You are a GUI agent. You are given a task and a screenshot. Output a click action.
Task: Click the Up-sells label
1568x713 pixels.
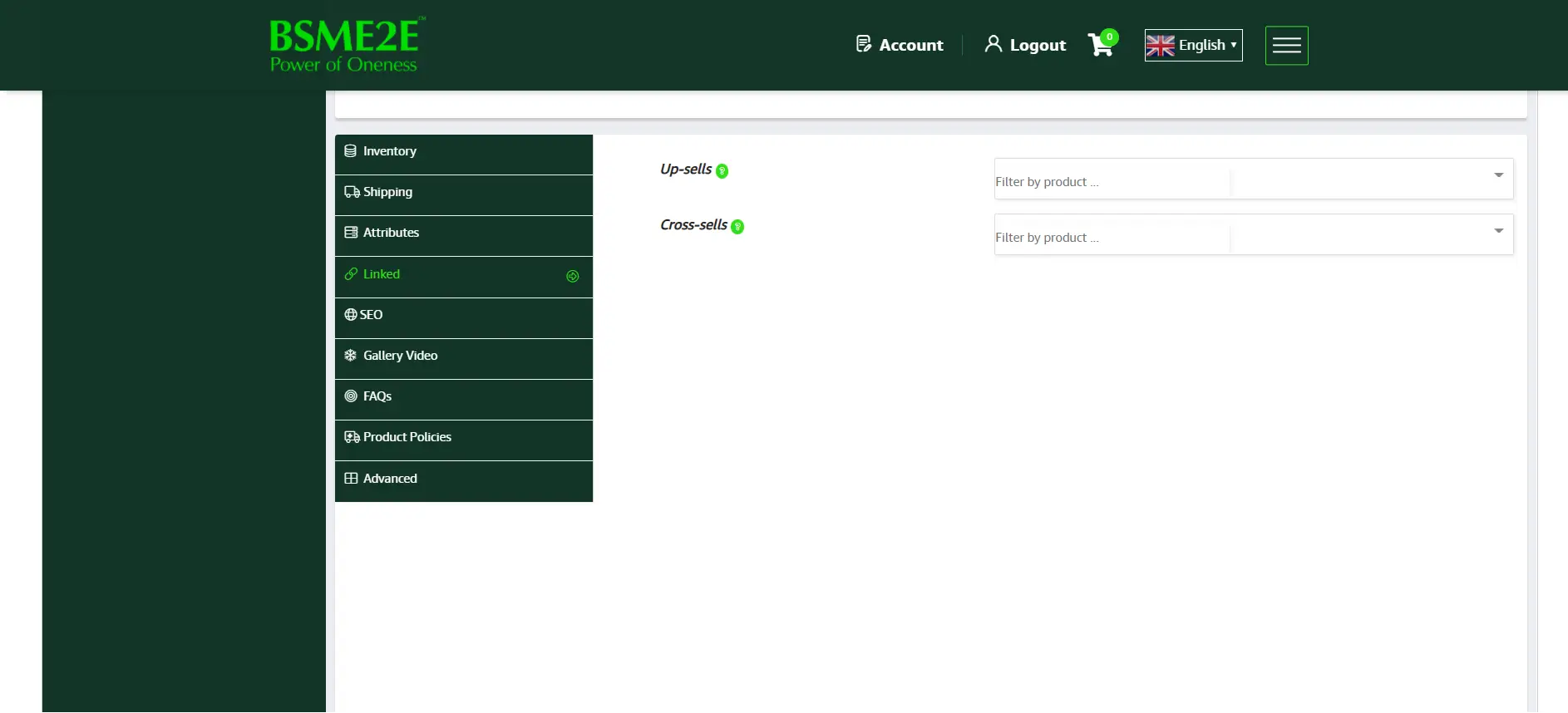(x=686, y=170)
